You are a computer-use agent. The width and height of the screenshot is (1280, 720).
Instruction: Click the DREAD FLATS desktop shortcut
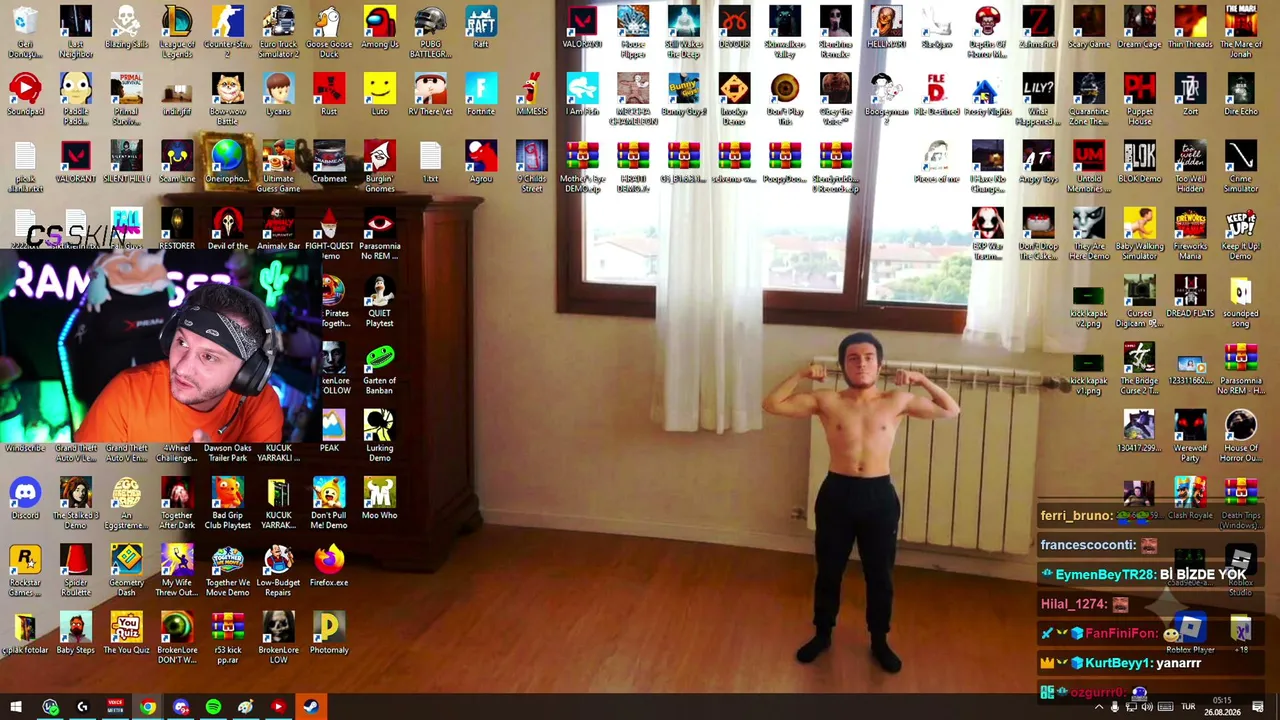click(x=1190, y=296)
